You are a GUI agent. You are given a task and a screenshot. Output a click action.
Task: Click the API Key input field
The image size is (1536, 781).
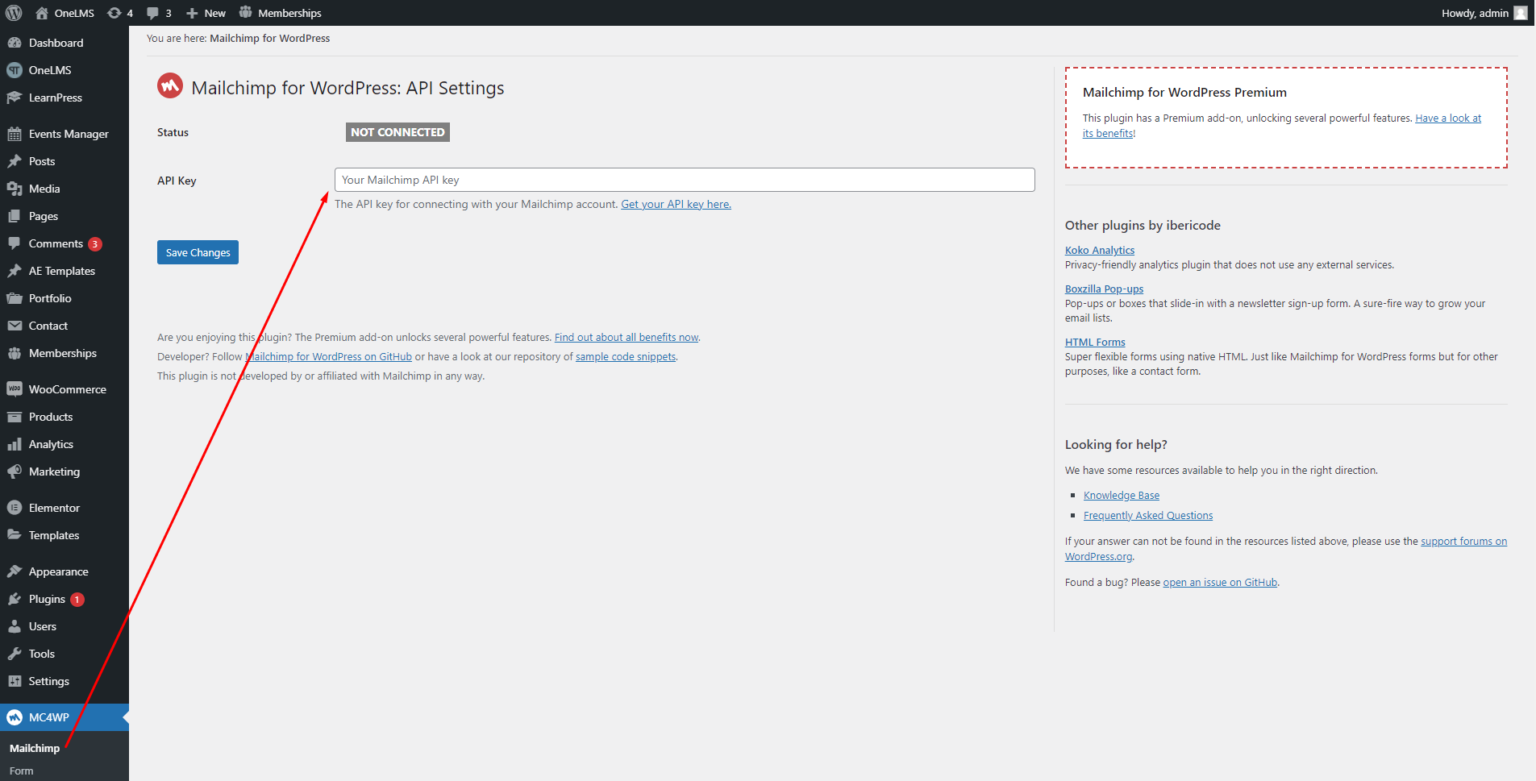(x=685, y=180)
